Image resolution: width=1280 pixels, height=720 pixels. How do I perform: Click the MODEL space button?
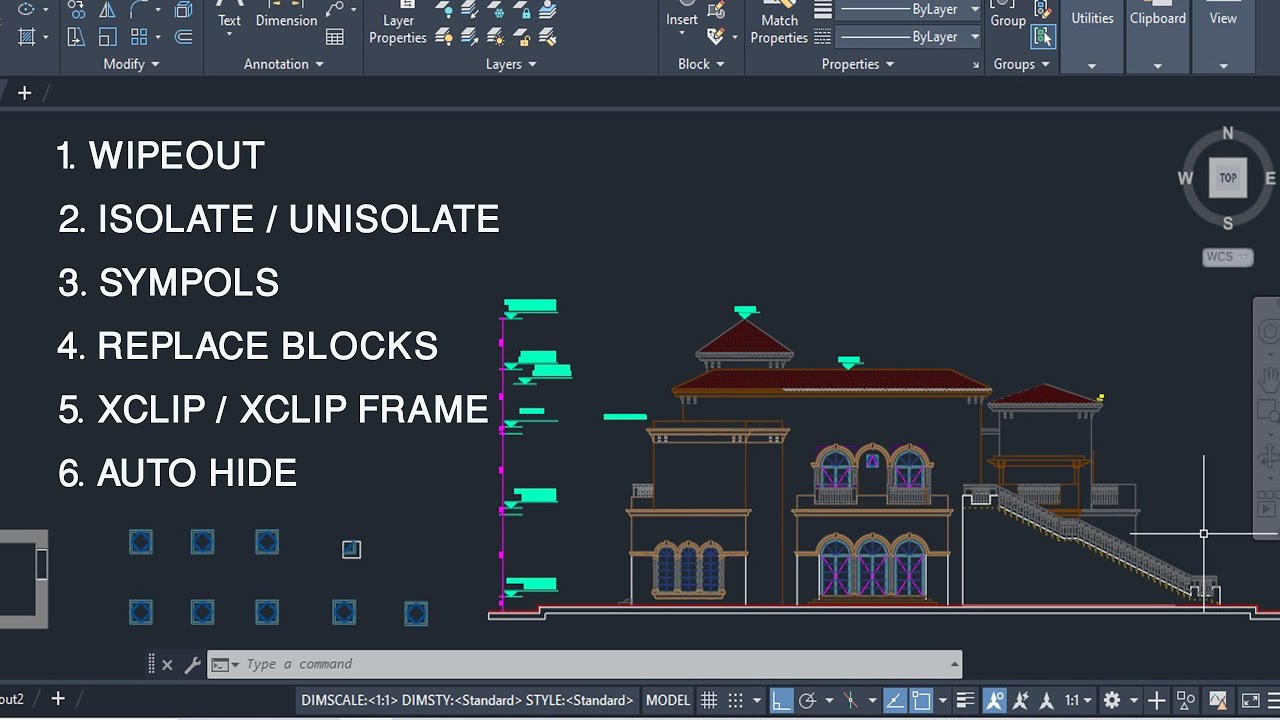pyautogui.click(x=668, y=700)
